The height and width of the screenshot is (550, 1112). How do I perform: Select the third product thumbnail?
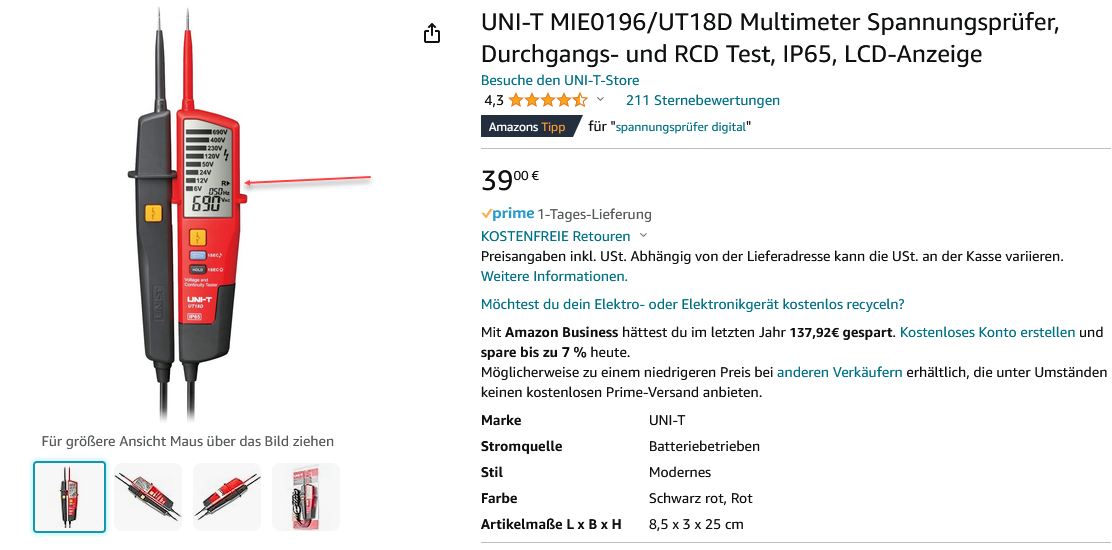(227, 496)
